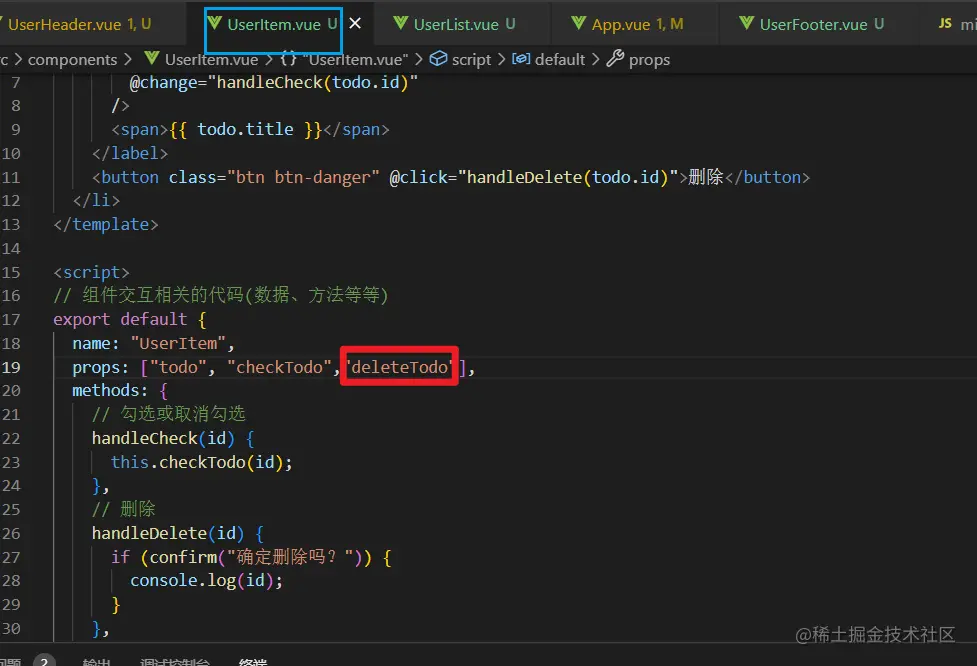Click the "todo" prop string
The height and width of the screenshot is (666, 977).
pos(178,368)
